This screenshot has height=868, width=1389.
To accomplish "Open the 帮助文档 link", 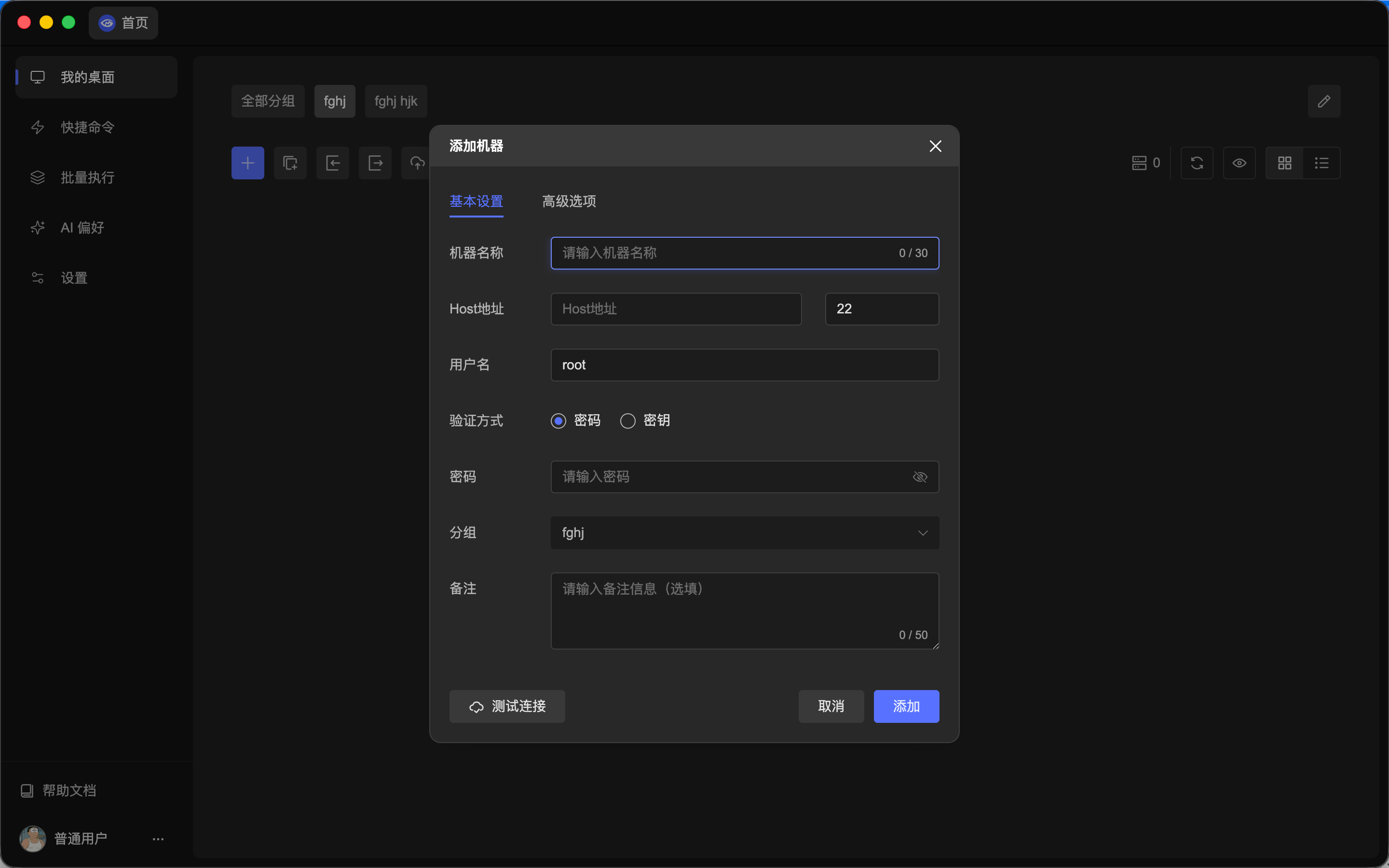I will pos(58,790).
